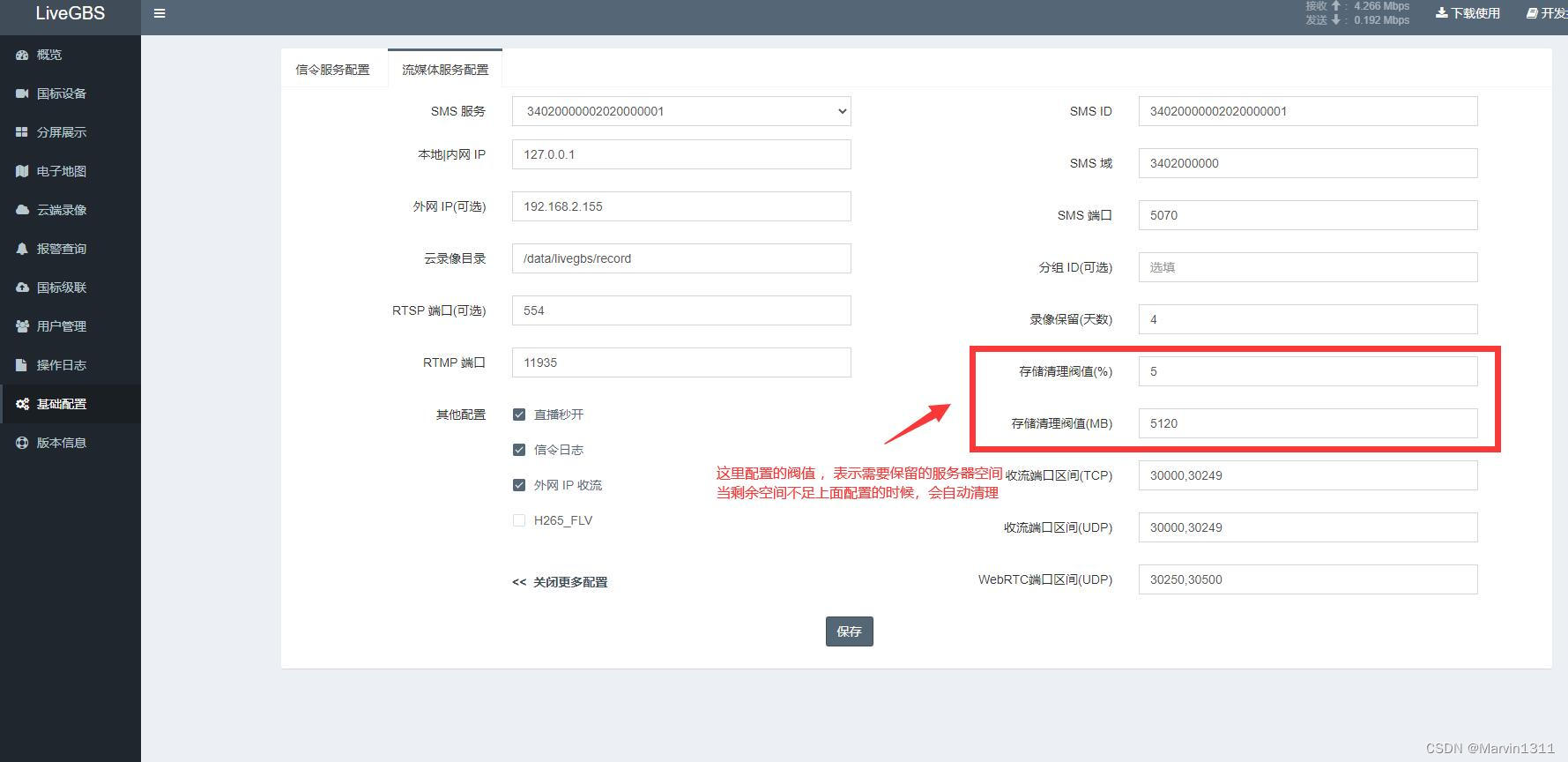The width and height of the screenshot is (1568, 762).
Task: Edit the SMS 域 field
Action: tap(1308, 163)
